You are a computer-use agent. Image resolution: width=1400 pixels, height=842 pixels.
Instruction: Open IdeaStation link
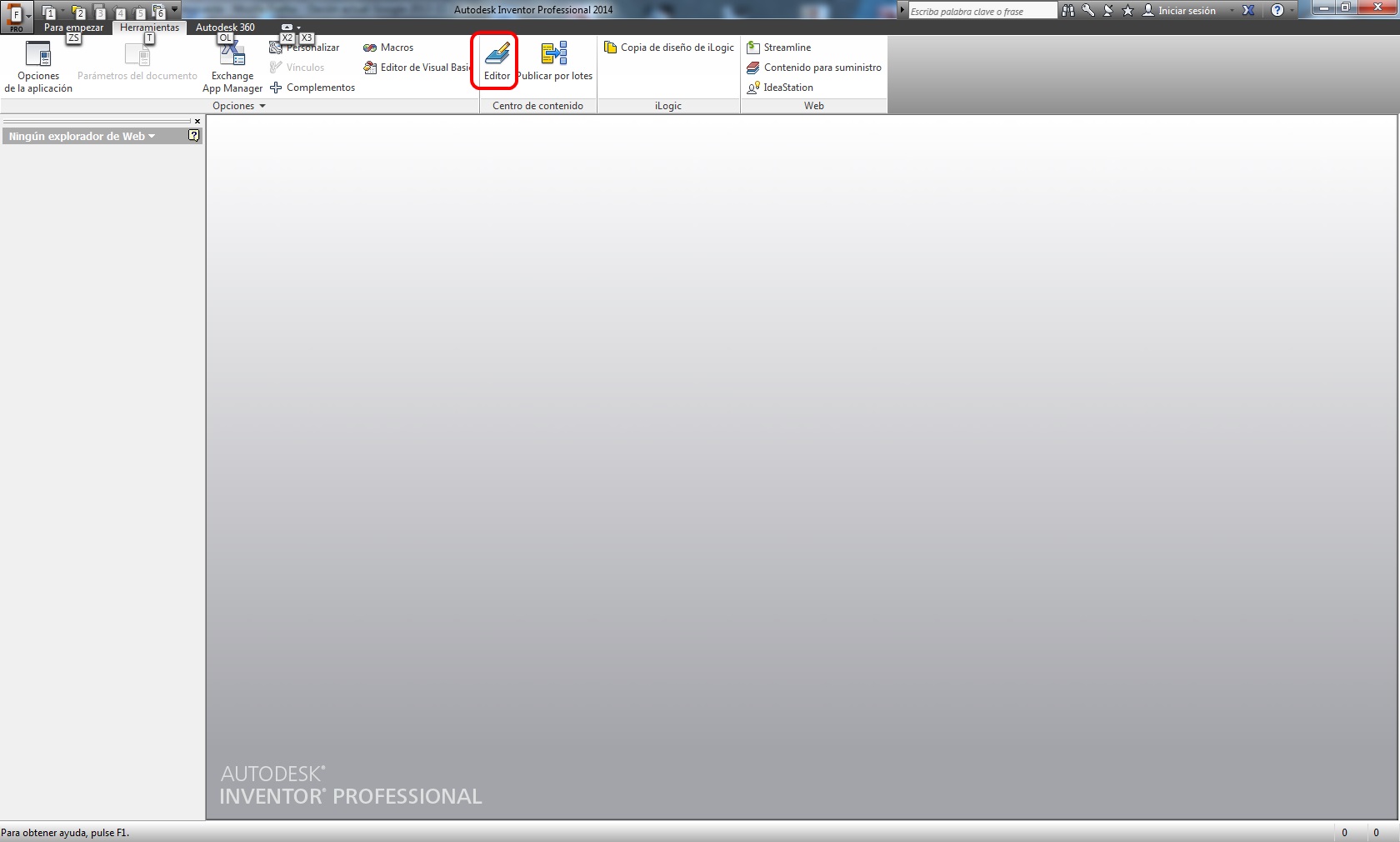point(780,88)
